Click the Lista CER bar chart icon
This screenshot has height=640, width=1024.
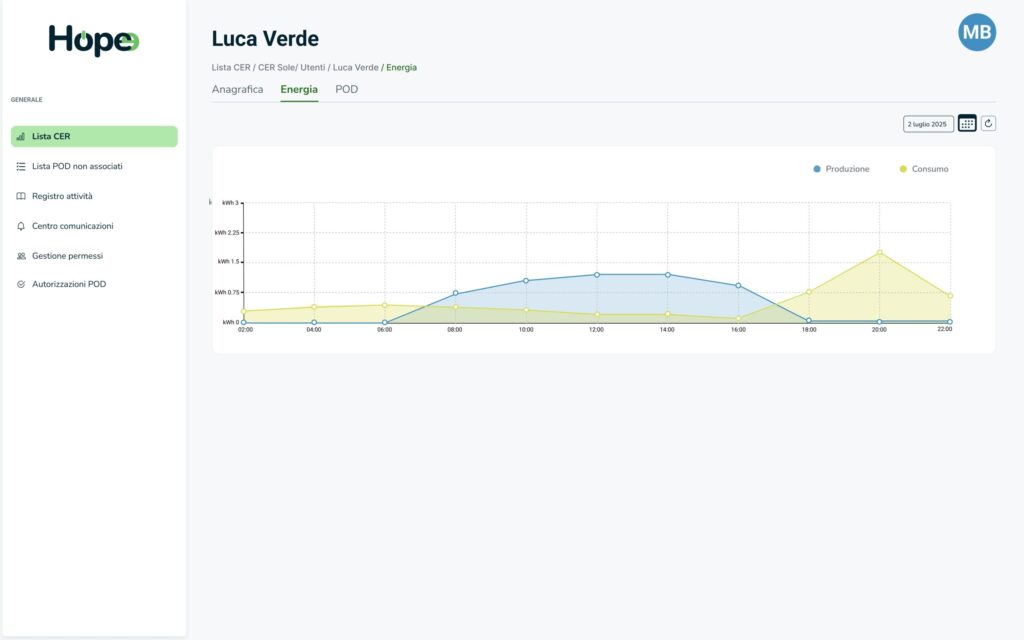click(21, 136)
